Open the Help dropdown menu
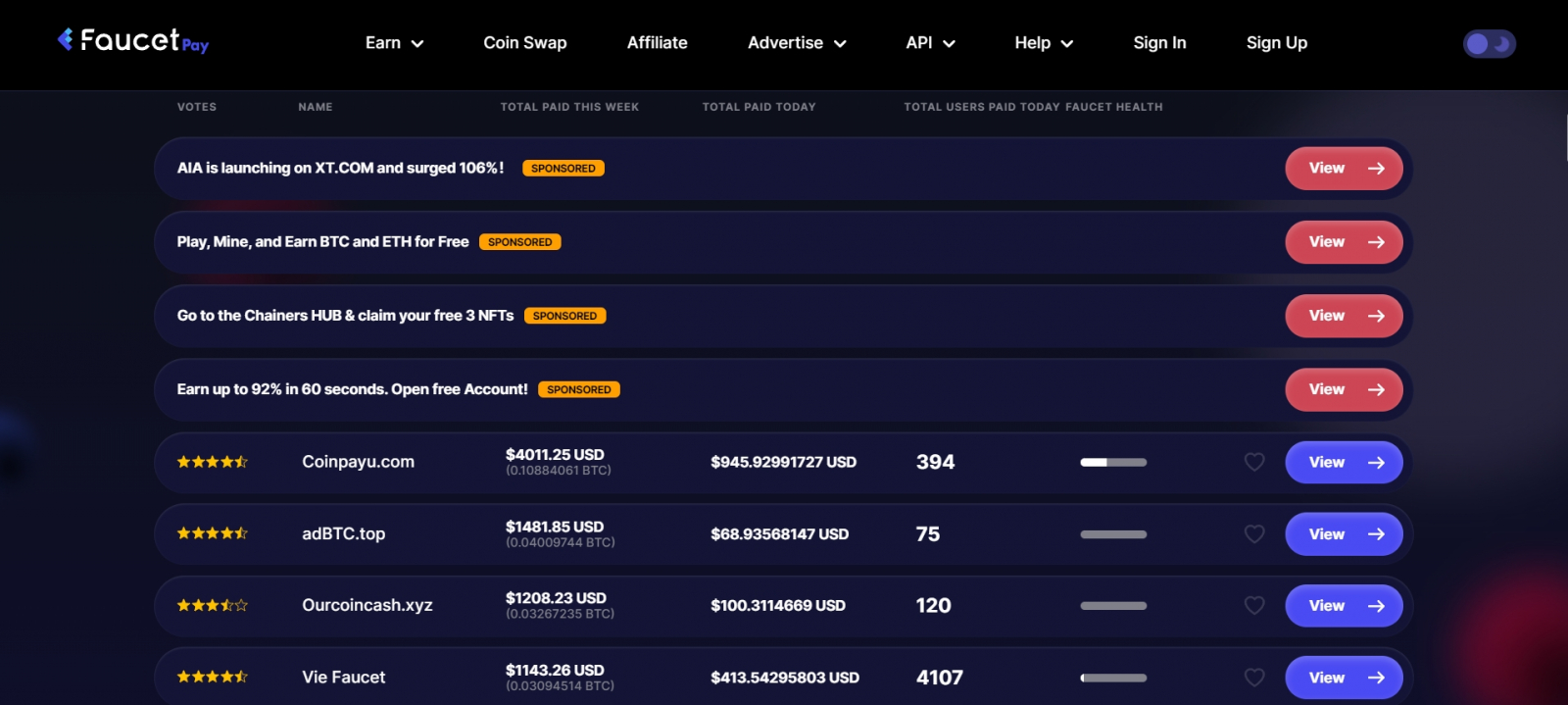Viewport: 1568px width, 705px height. point(1044,43)
